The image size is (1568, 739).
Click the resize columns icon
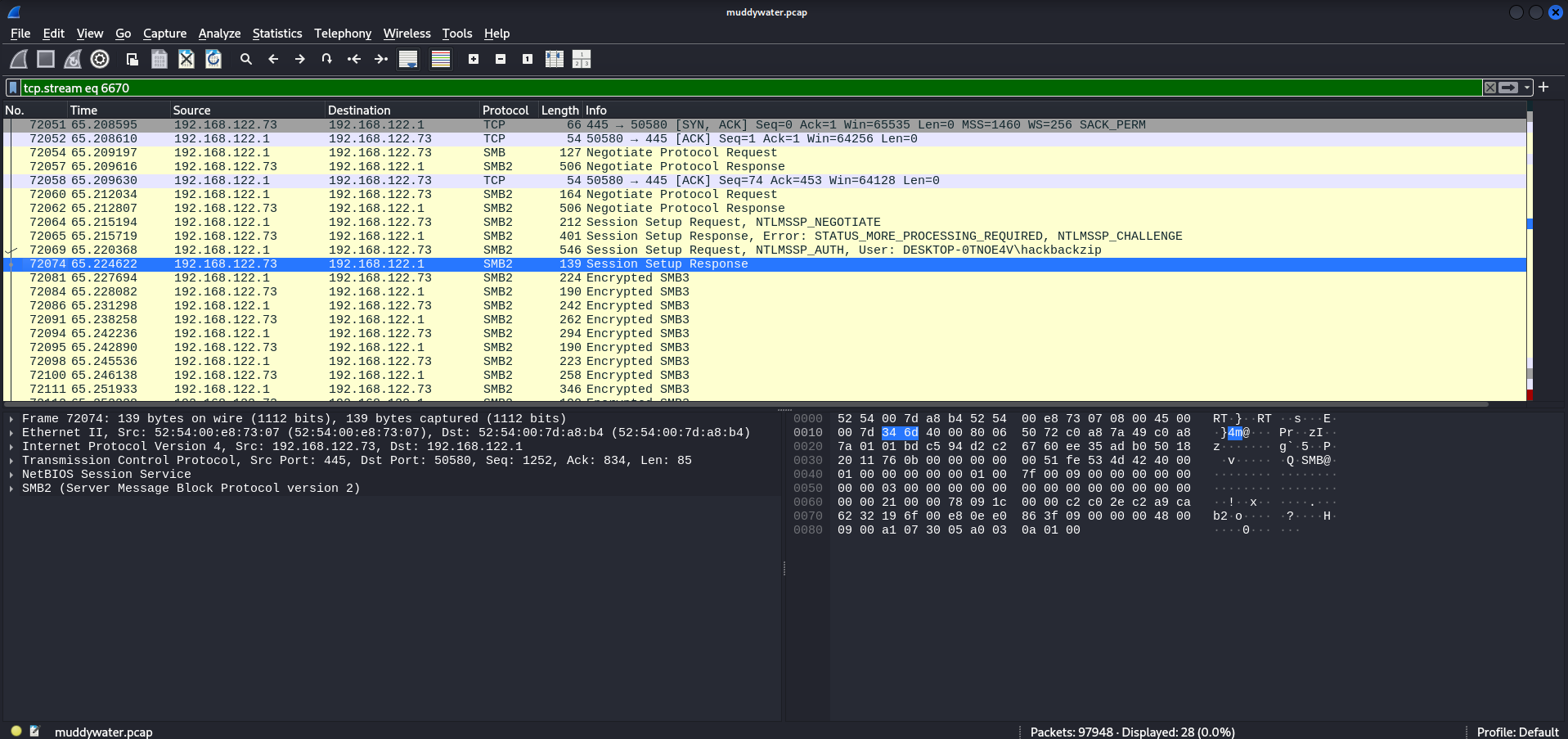(555, 59)
